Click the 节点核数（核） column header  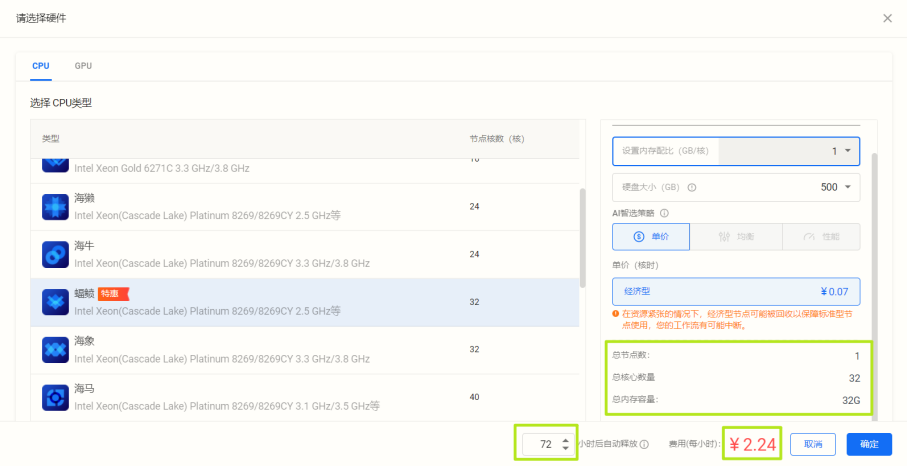pos(497,139)
